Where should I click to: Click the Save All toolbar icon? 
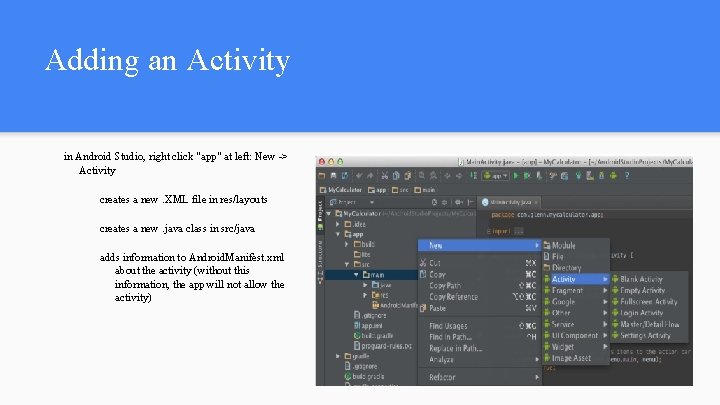pyautogui.click(x=334, y=176)
